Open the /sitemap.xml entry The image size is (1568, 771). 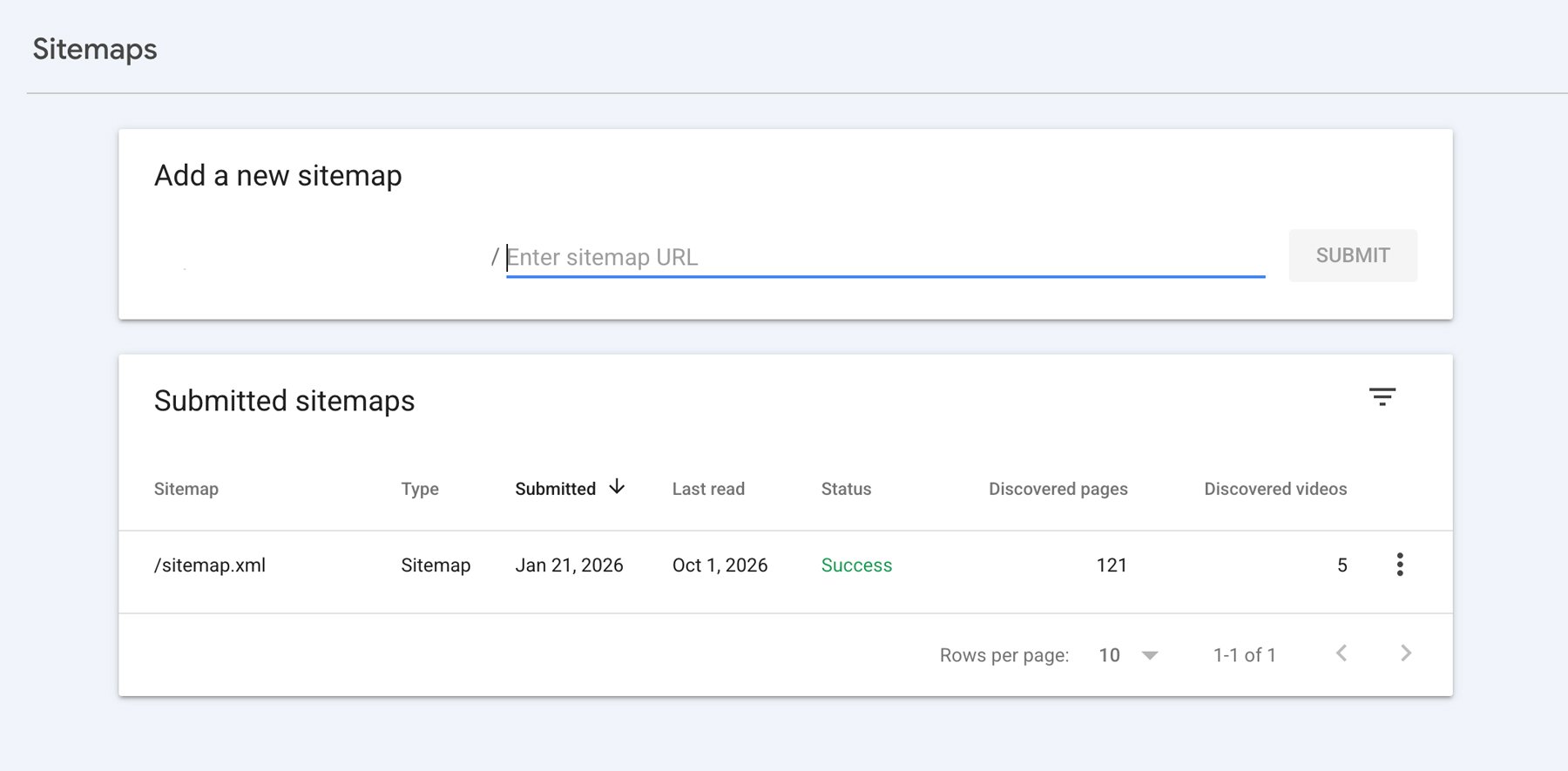click(210, 565)
